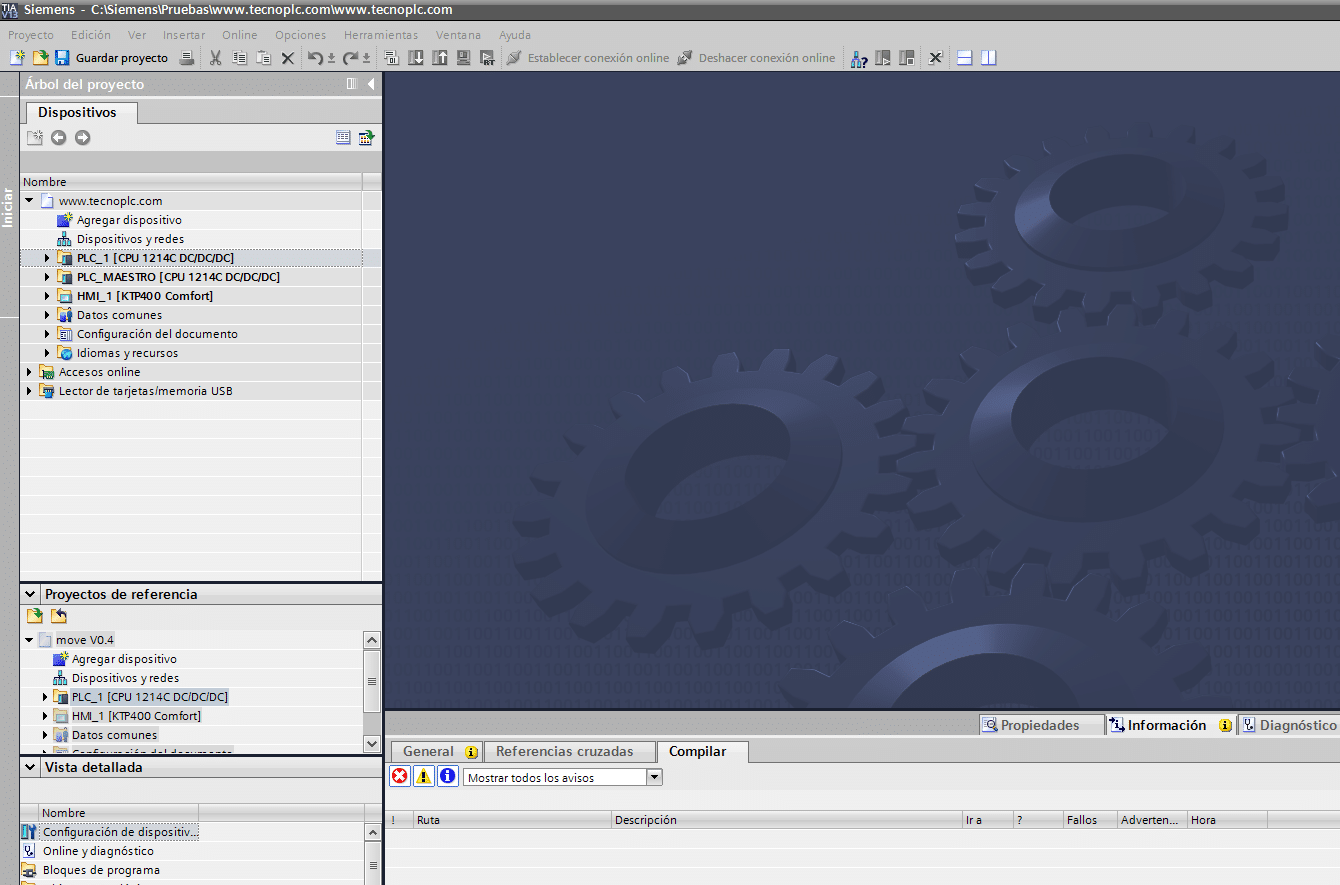Open the Propiedades tab
Viewport: 1340px width, 885px height.
tap(1040, 725)
